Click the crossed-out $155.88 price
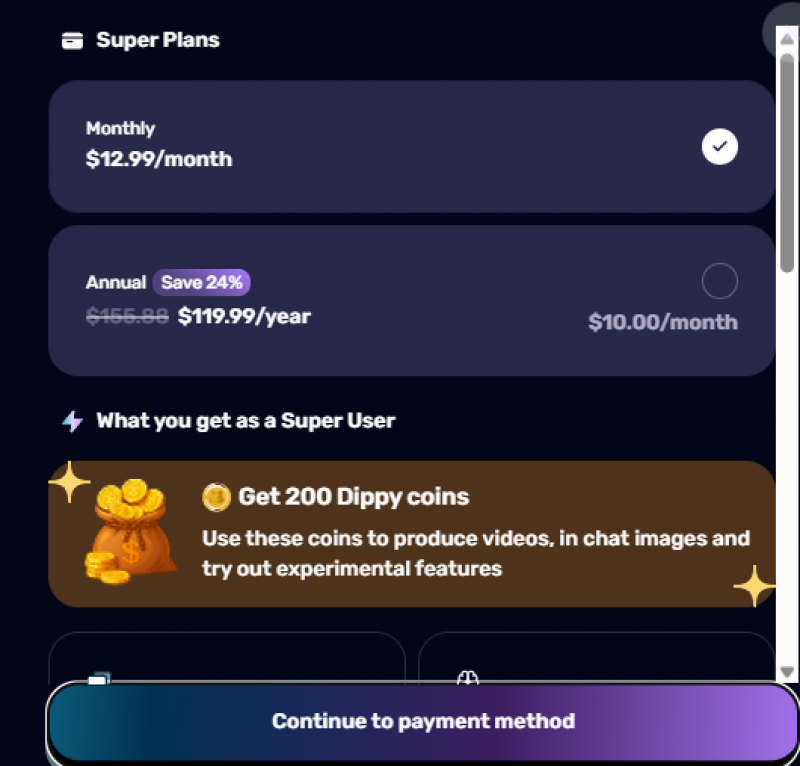The width and height of the screenshot is (800, 766). tap(127, 317)
